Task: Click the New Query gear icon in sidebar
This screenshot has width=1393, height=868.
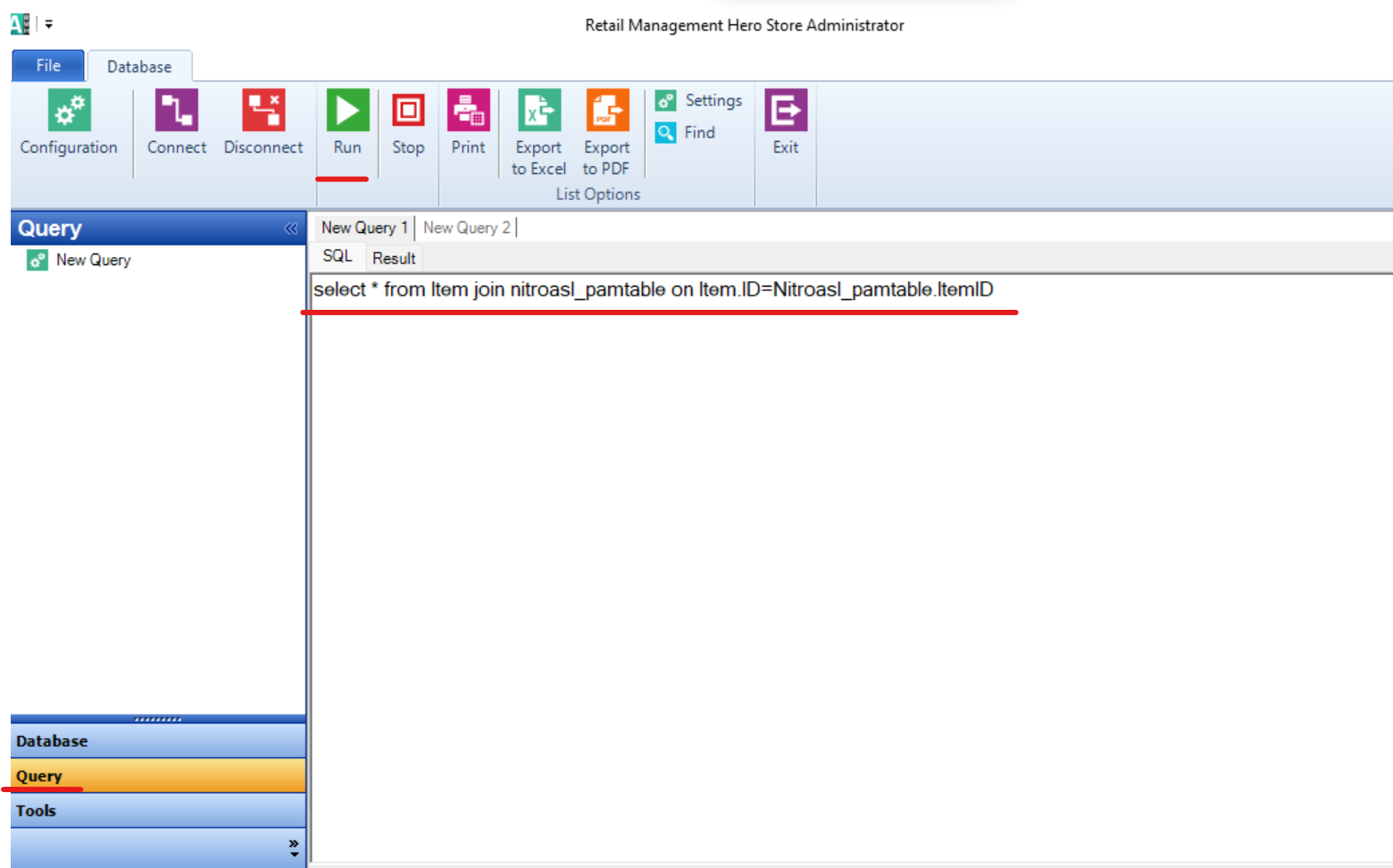Action: point(38,260)
